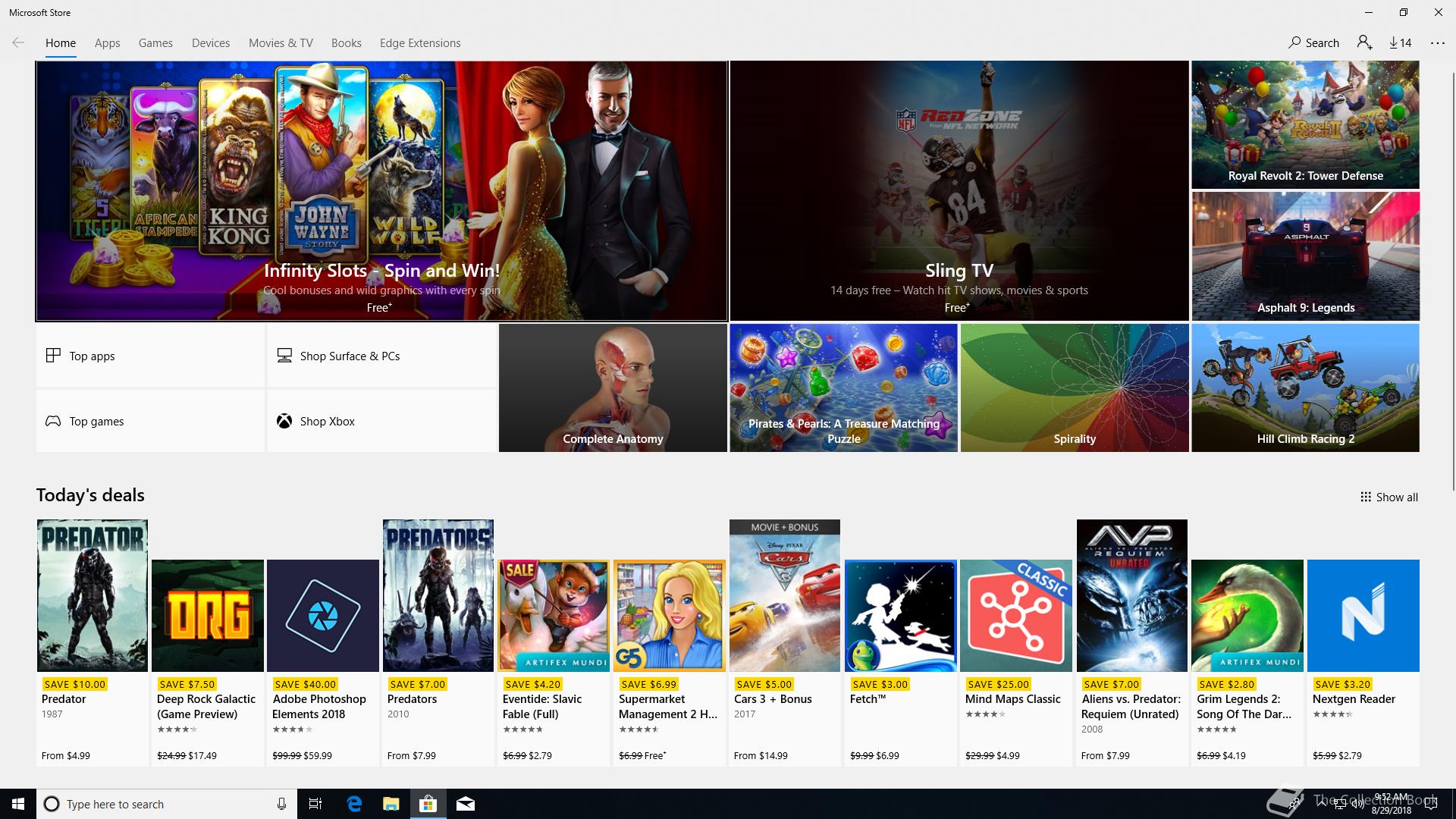This screenshot has width=1456, height=819.
Task: Go to the Movies & TV tab
Action: 281,43
